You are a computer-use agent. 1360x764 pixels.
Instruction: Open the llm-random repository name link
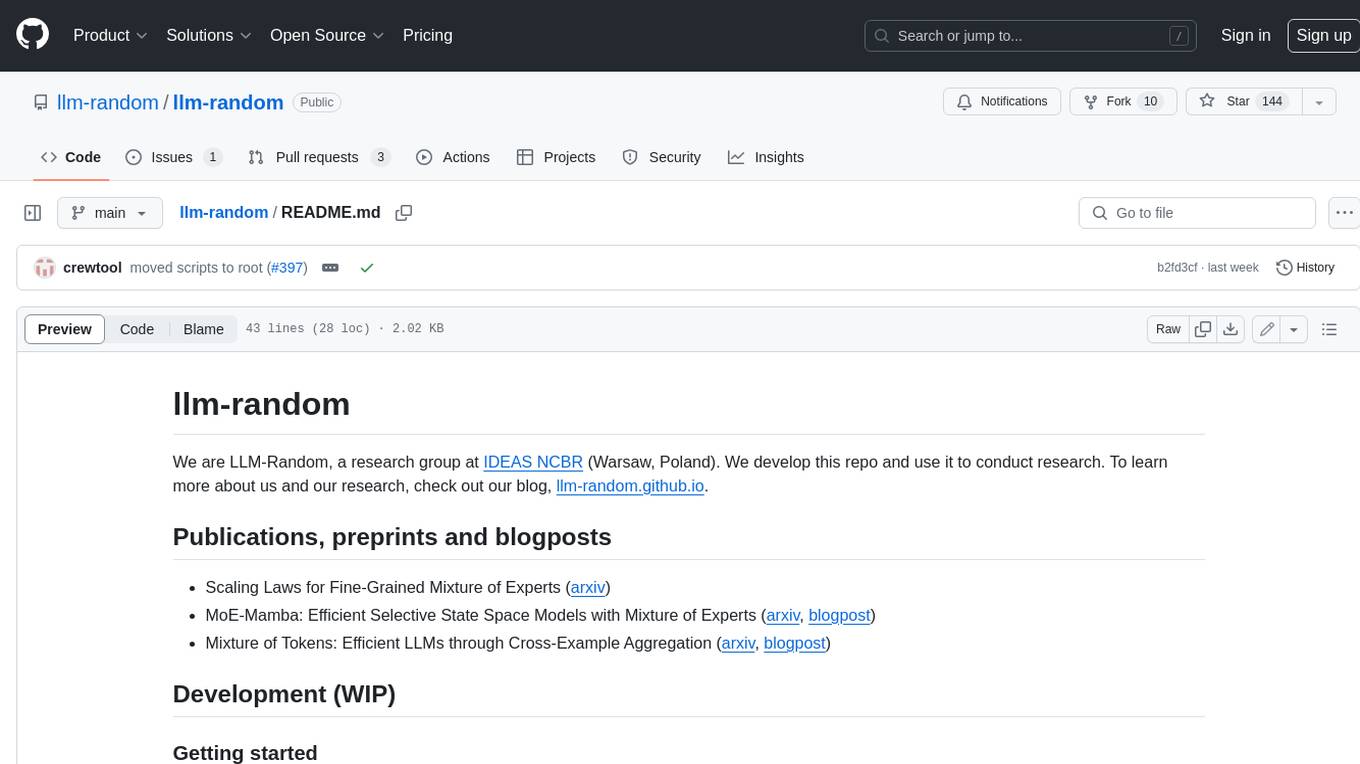[x=228, y=102]
